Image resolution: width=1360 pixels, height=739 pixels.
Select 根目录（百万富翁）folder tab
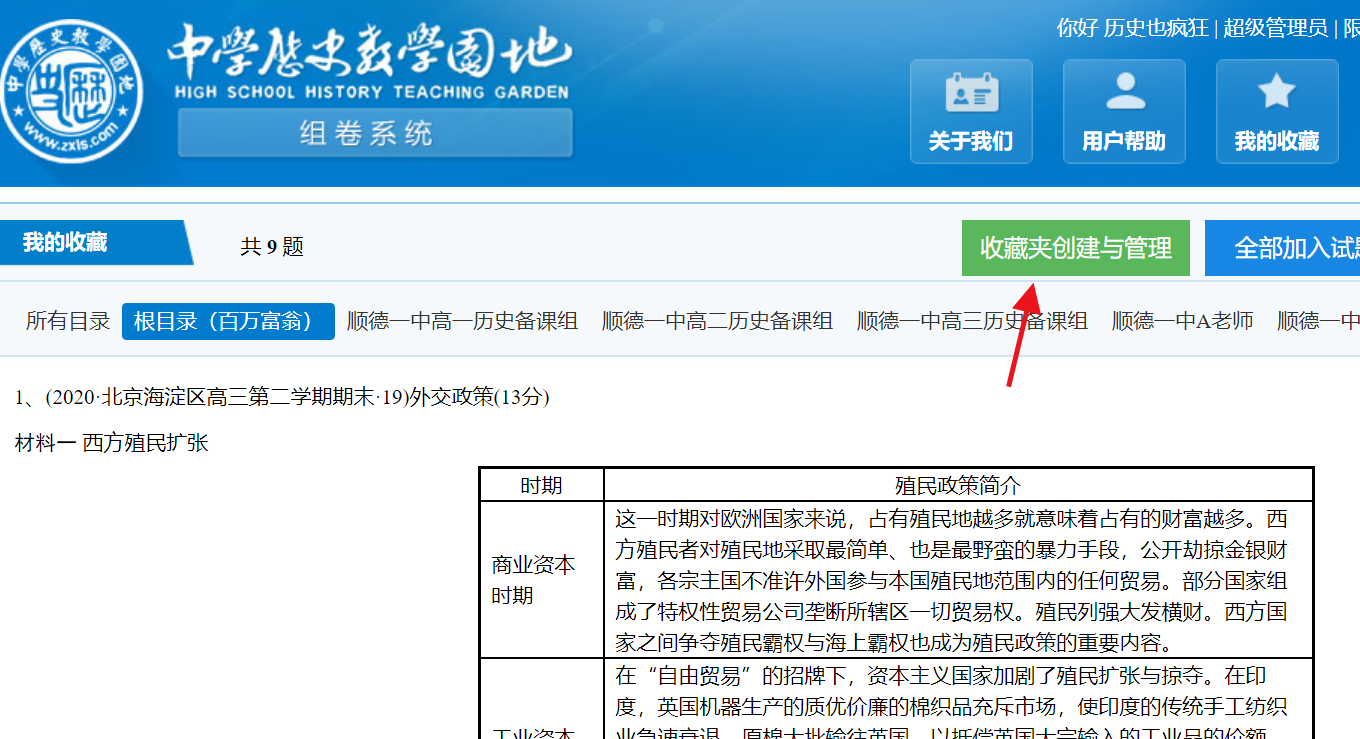point(228,321)
